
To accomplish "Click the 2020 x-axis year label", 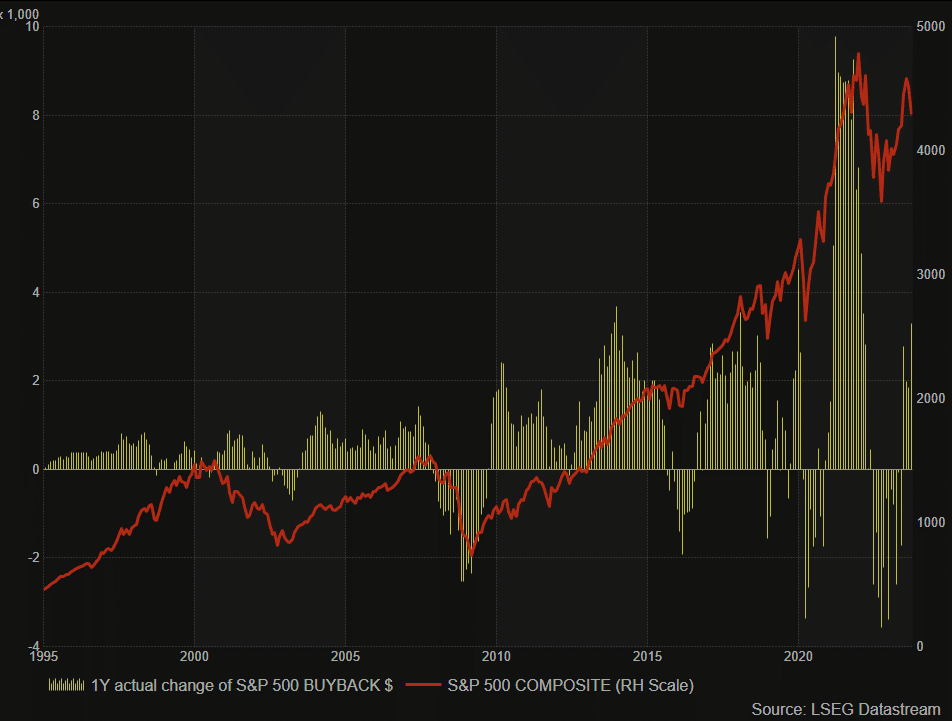I will pyautogui.click(x=799, y=656).
